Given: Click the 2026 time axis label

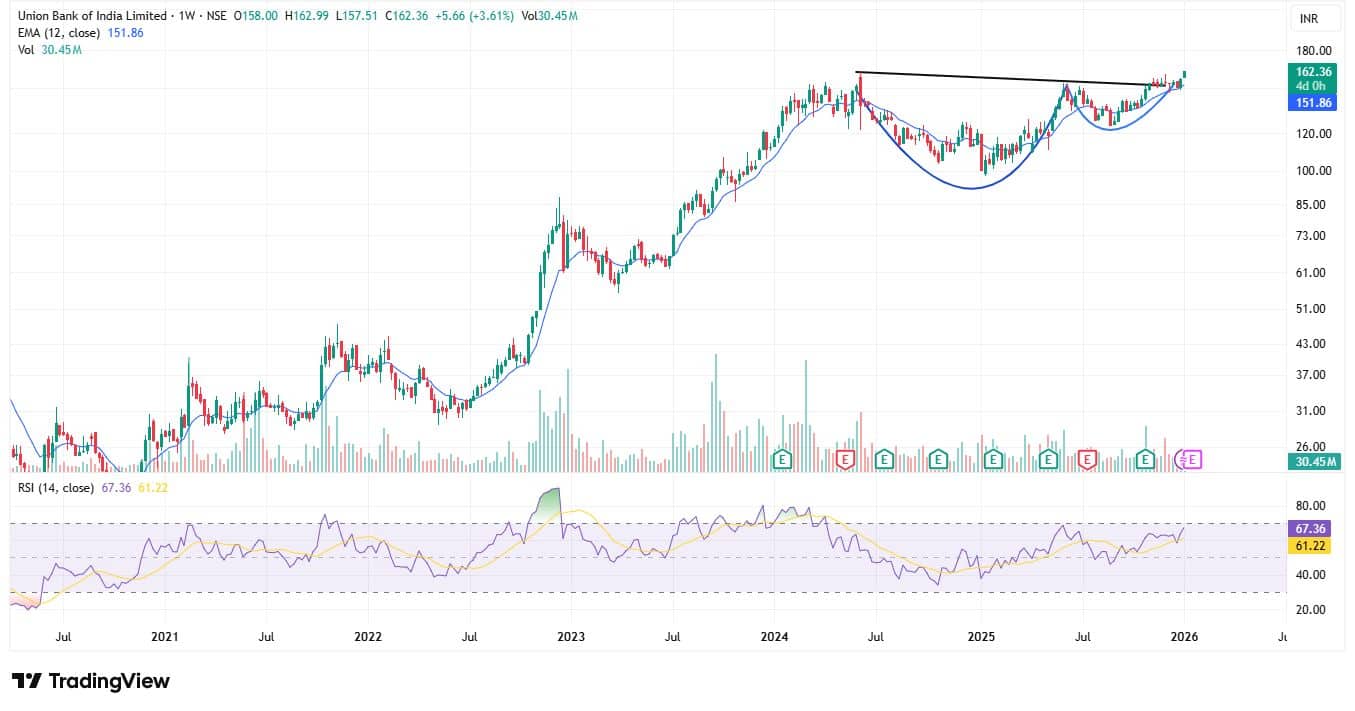Looking at the screenshot, I should [1184, 635].
